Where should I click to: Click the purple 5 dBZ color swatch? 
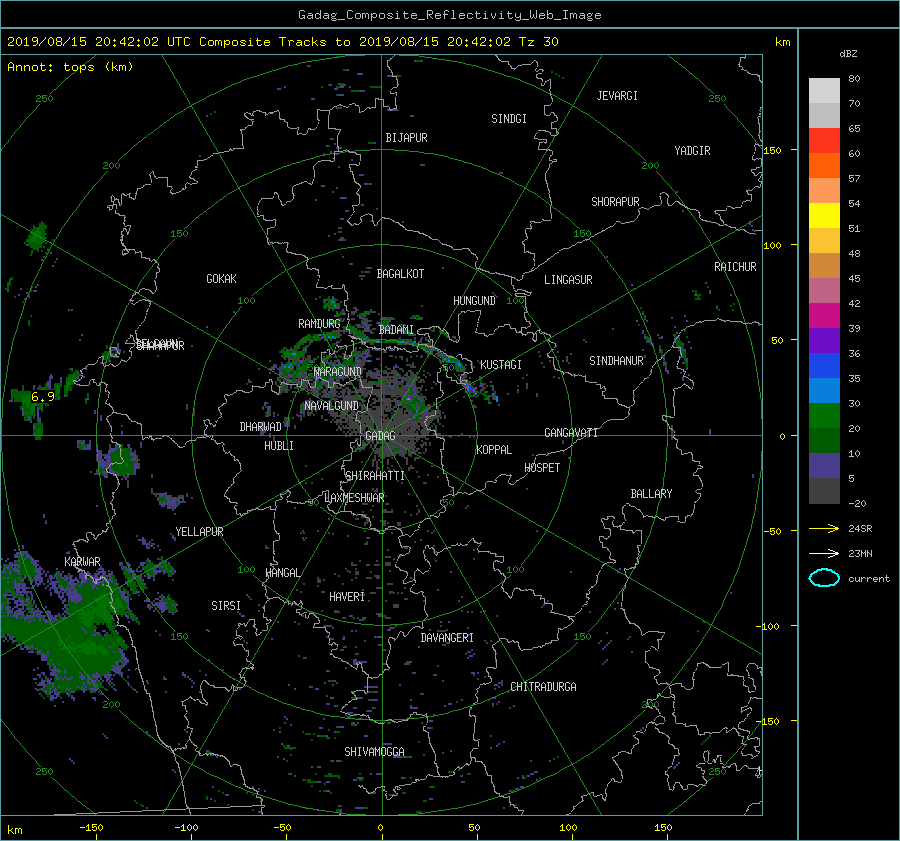[x=824, y=466]
